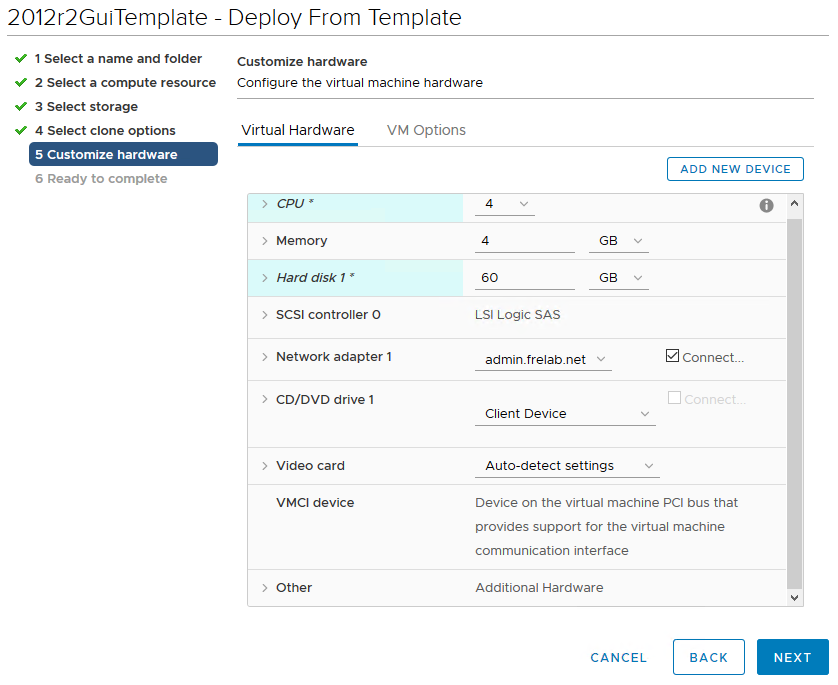Expand the Memory settings row
The width and height of the screenshot is (838, 685).
(x=264, y=241)
